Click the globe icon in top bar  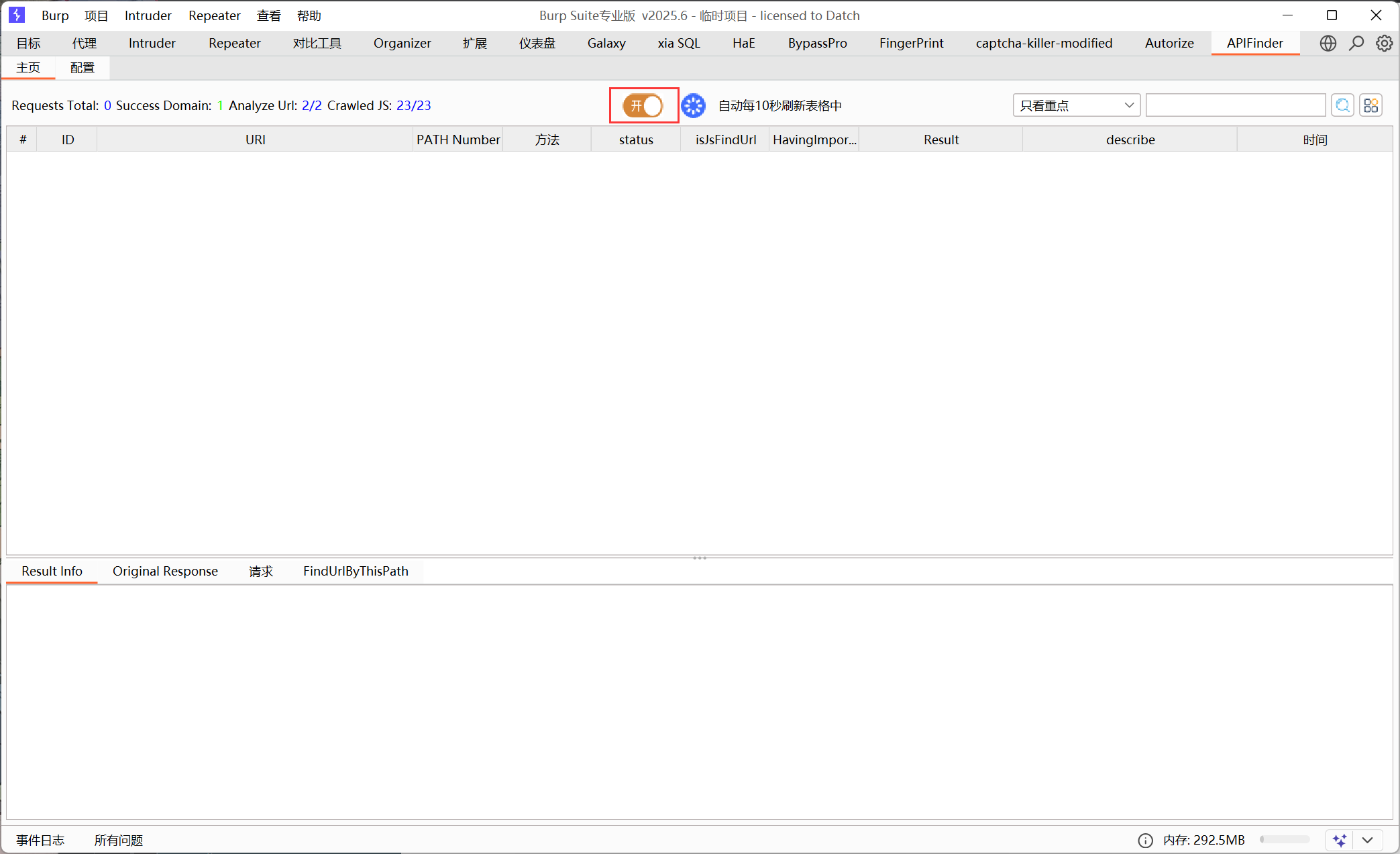point(1328,43)
